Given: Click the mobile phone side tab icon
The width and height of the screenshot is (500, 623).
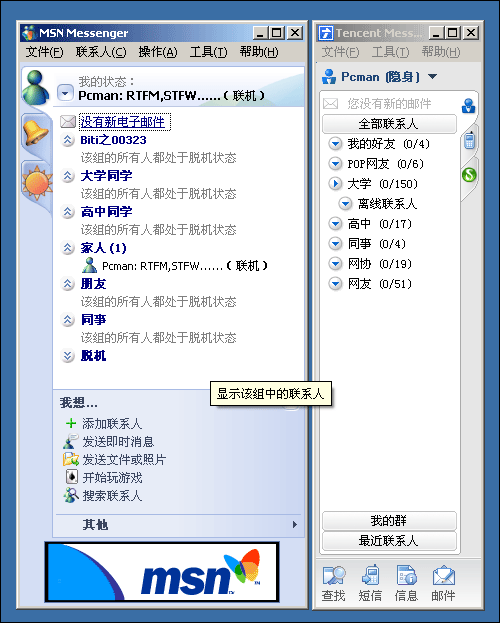Looking at the screenshot, I should pos(469,140).
